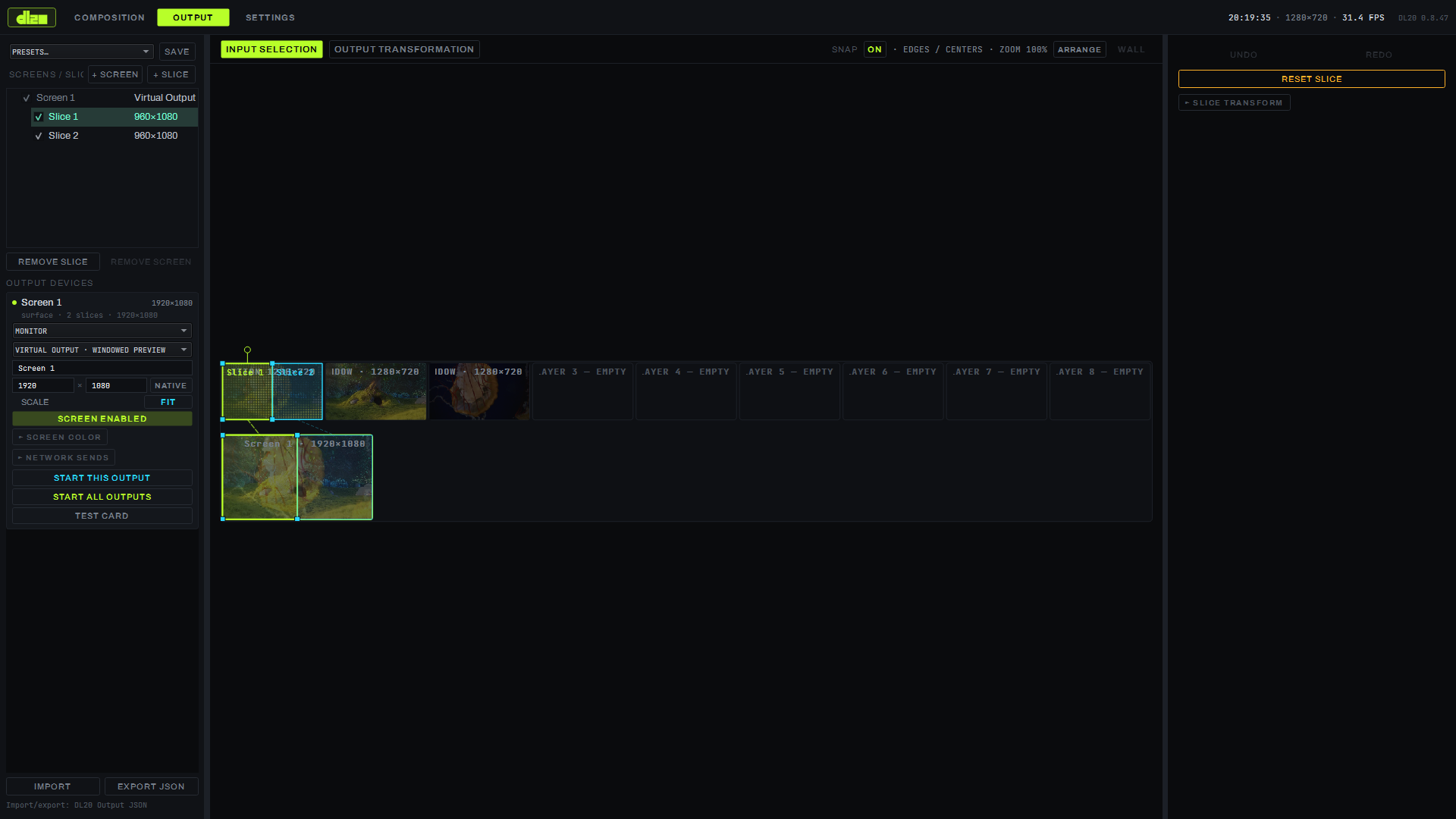The image size is (1456, 819).
Task: Add a new slice
Action: pyautogui.click(x=171, y=74)
